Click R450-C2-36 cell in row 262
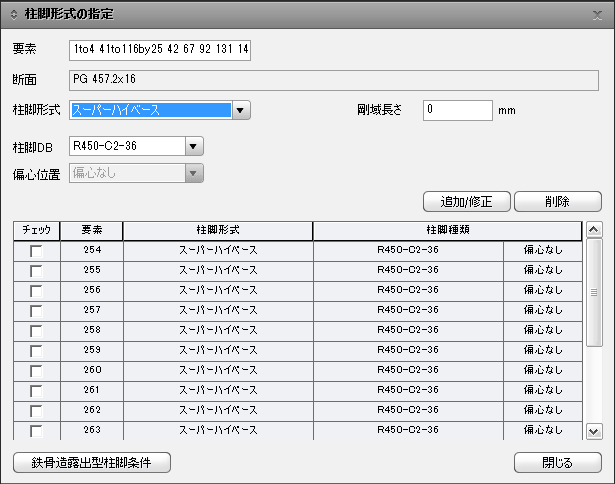Image resolution: width=615 pixels, height=484 pixels. pos(408,411)
